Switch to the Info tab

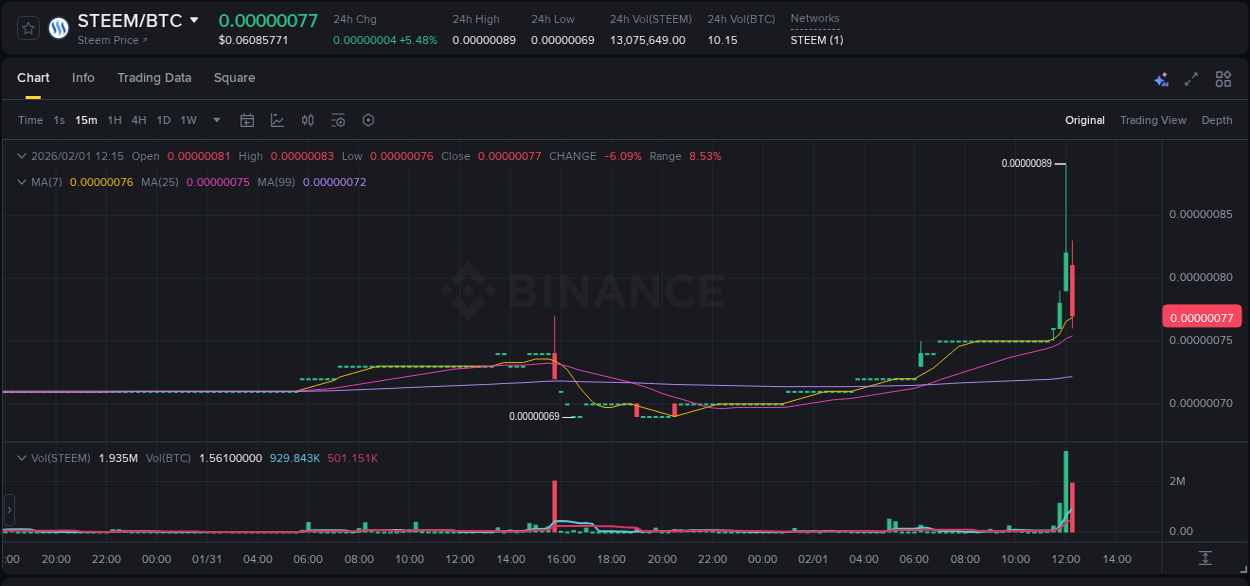(83, 78)
